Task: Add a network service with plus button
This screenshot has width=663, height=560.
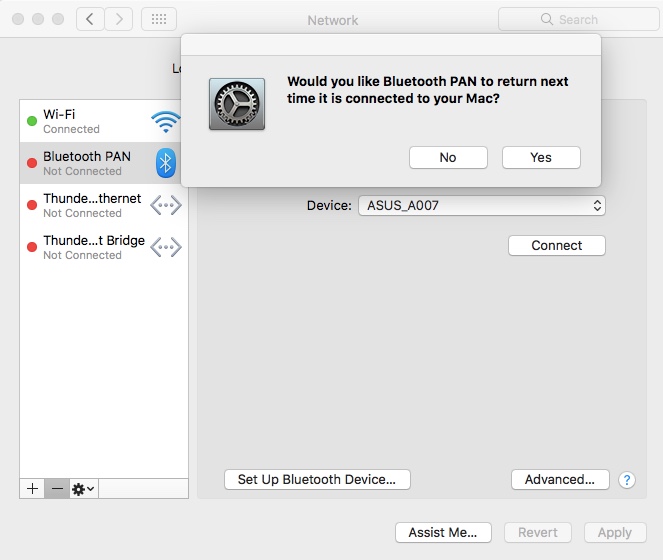Action: coord(32,489)
